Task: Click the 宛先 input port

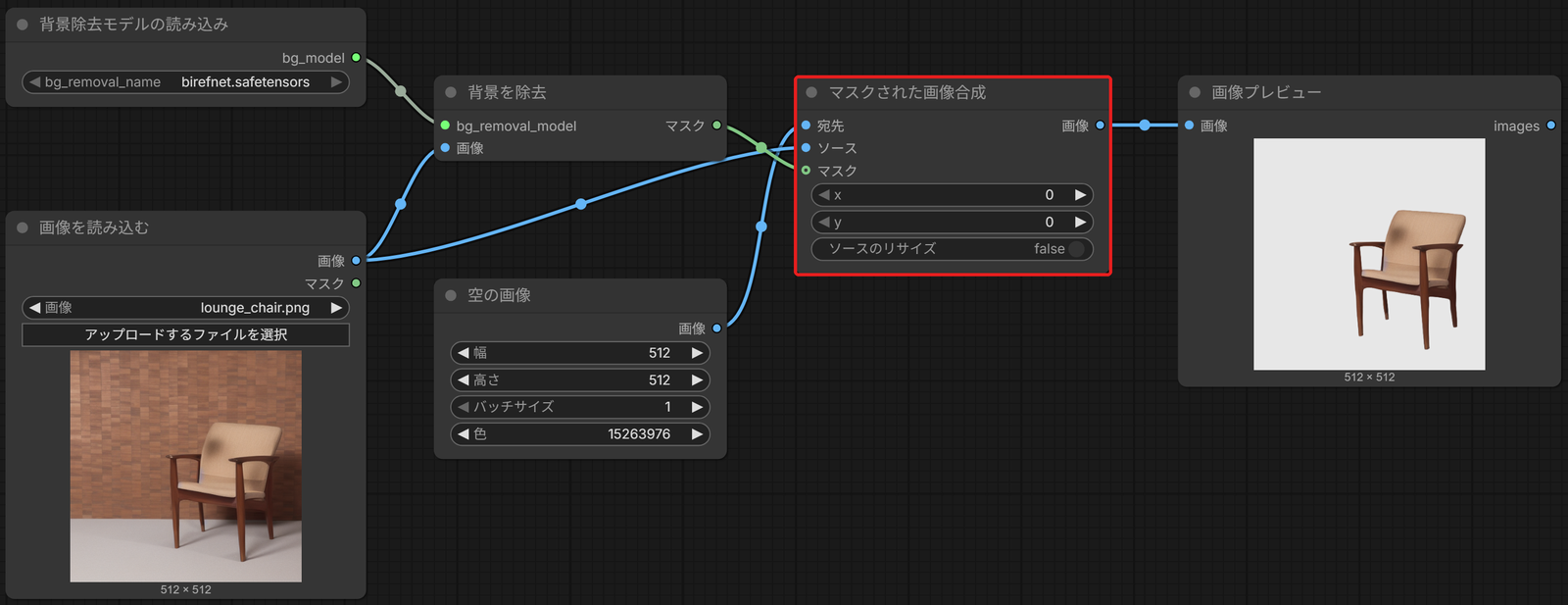Action: coord(806,126)
